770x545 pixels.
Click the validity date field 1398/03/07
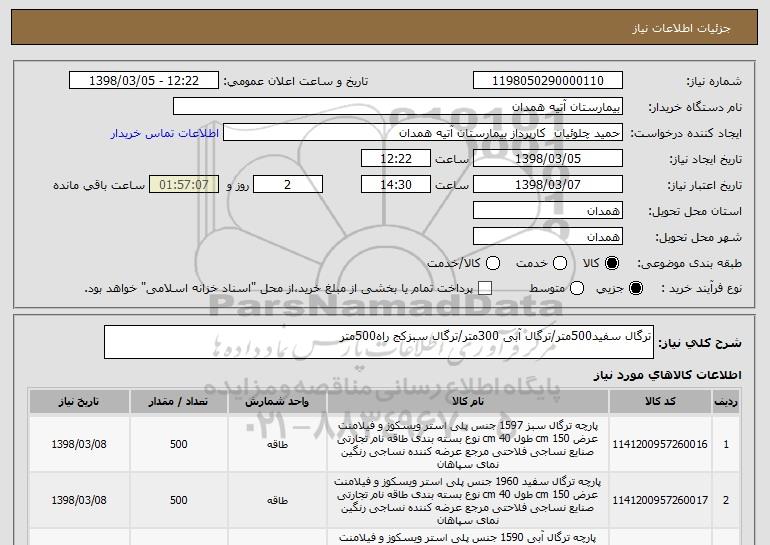[x=548, y=185]
